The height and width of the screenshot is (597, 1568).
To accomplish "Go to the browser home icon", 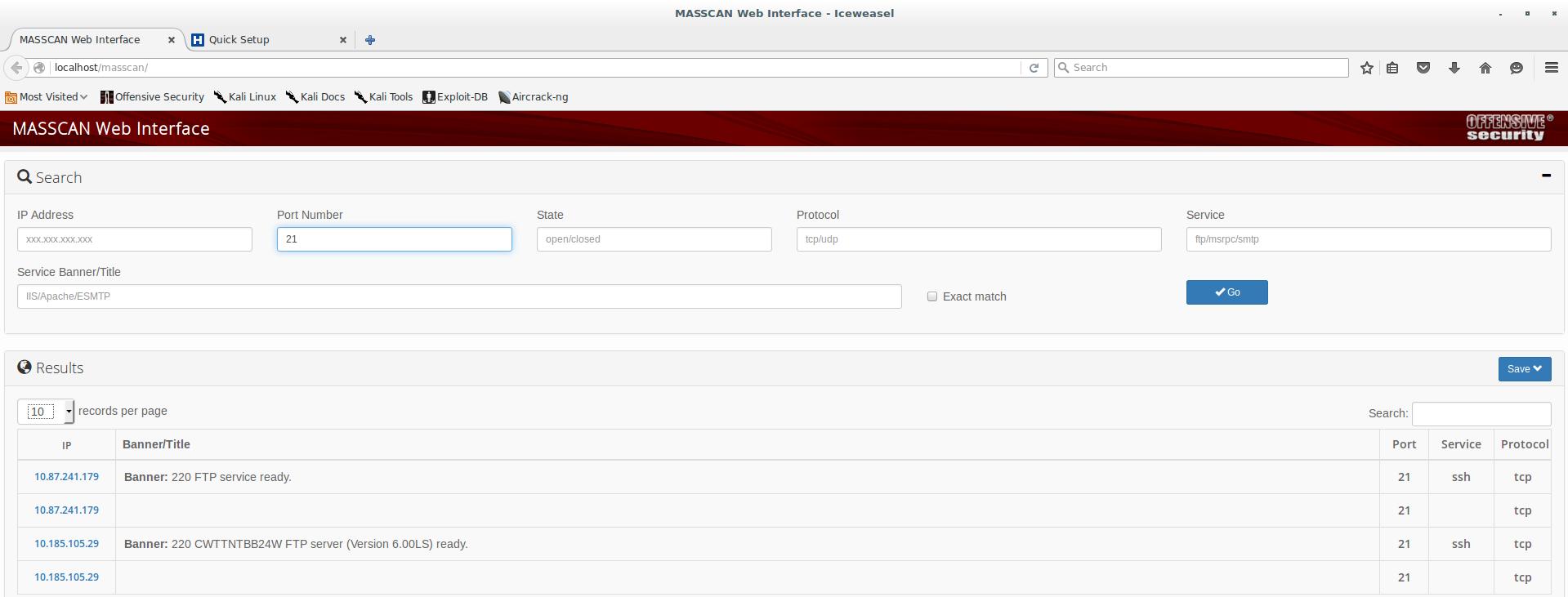I will (1485, 68).
